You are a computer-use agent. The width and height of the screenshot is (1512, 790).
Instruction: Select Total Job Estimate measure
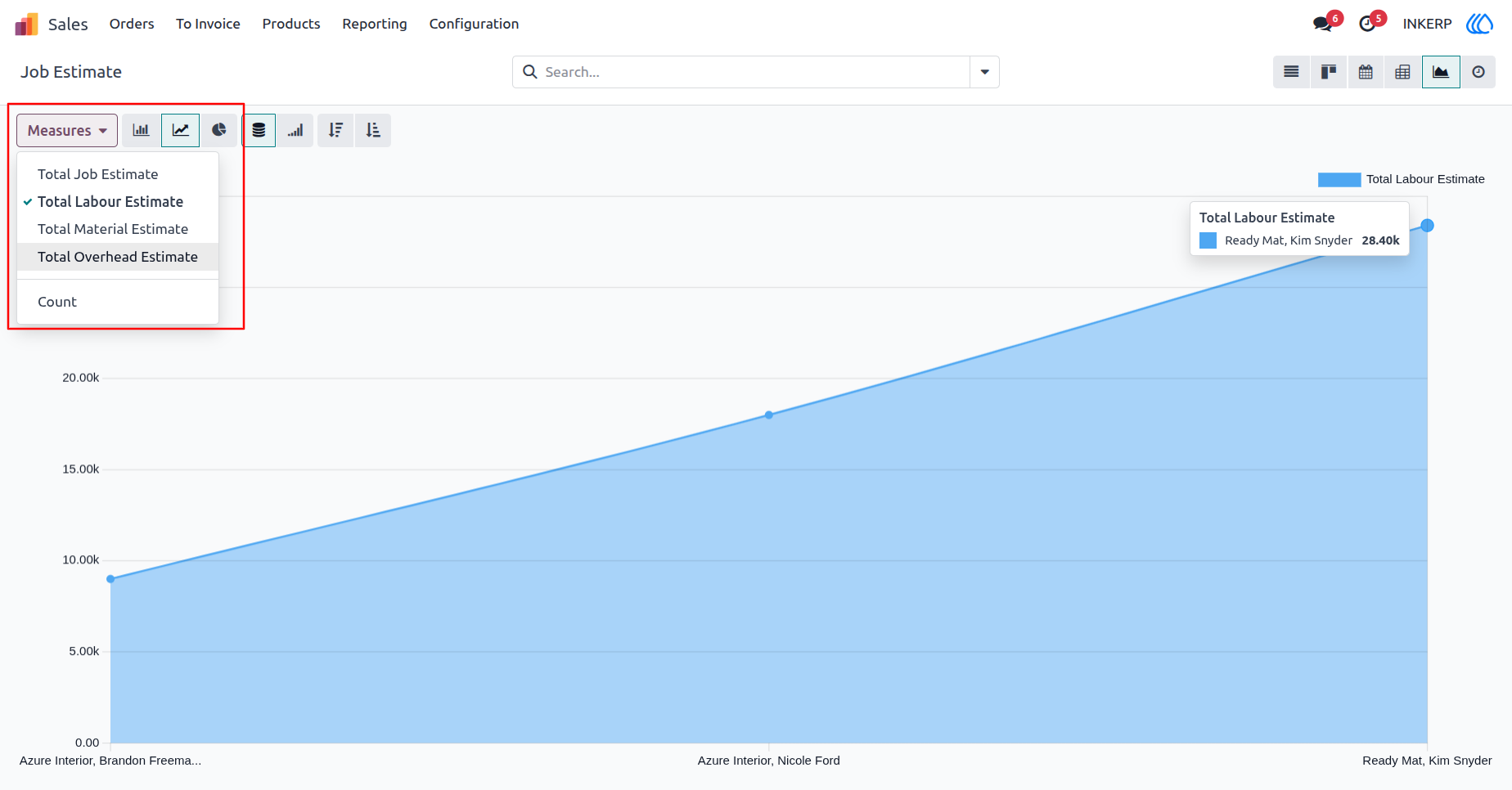pos(118,174)
